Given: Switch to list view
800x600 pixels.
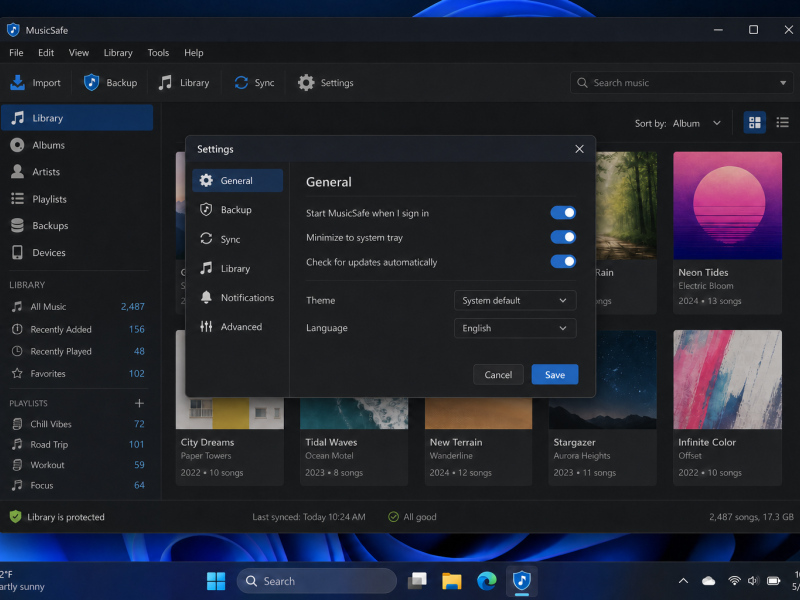Looking at the screenshot, I should pyautogui.click(x=783, y=122).
